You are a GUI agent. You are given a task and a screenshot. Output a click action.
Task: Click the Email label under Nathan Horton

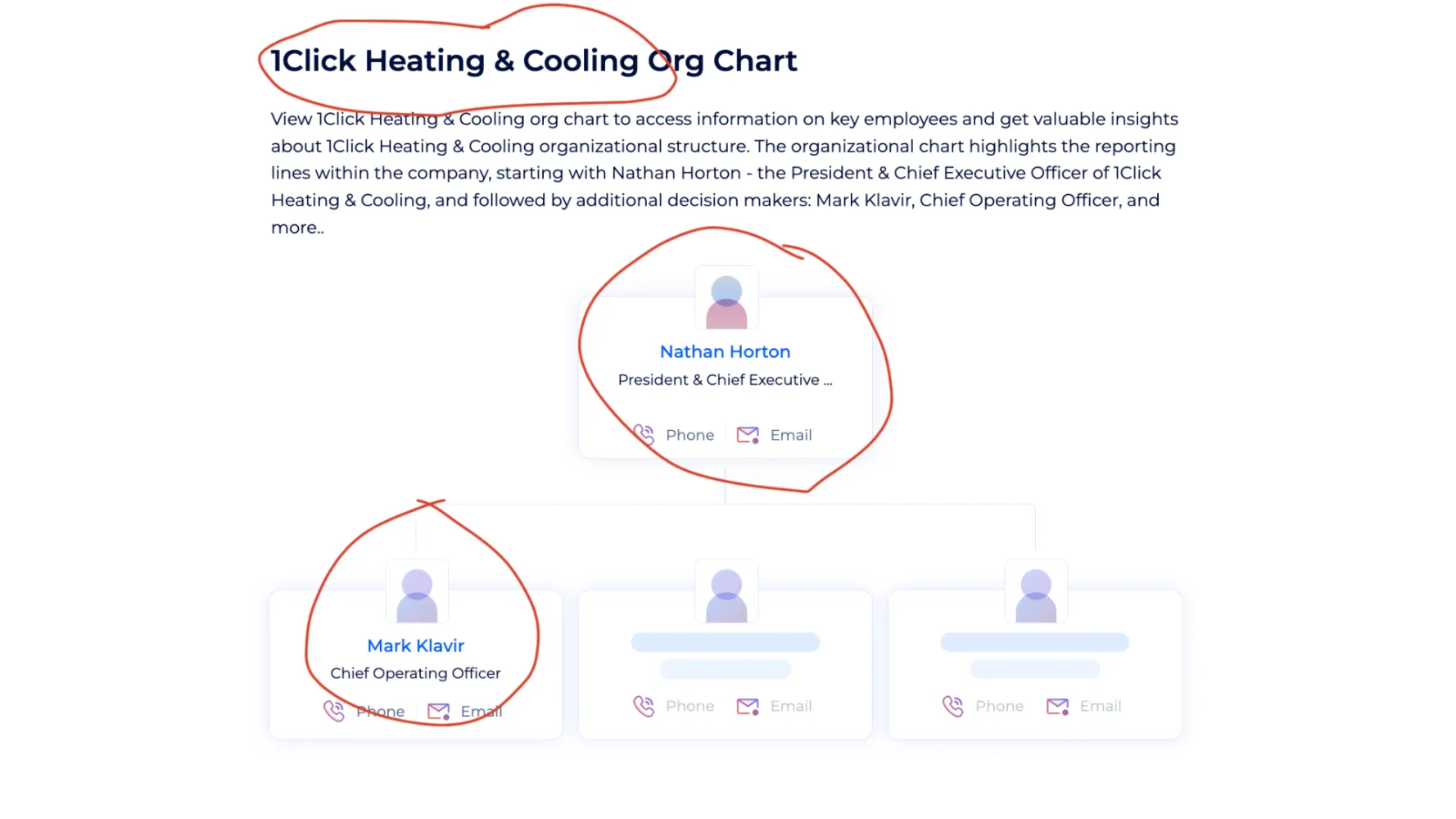point(791,435)
